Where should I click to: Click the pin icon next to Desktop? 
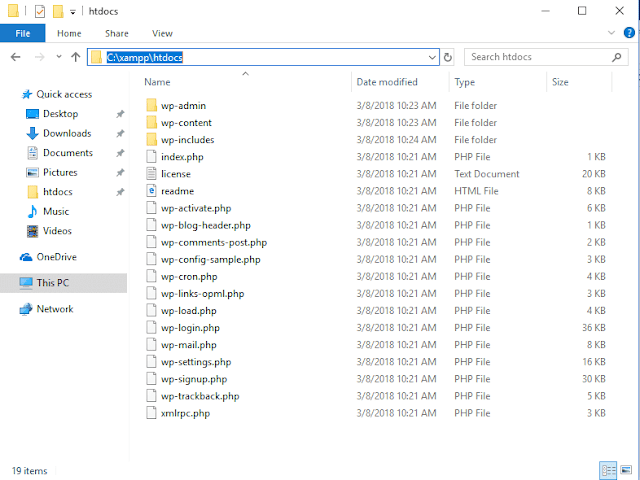coord(120,114)
